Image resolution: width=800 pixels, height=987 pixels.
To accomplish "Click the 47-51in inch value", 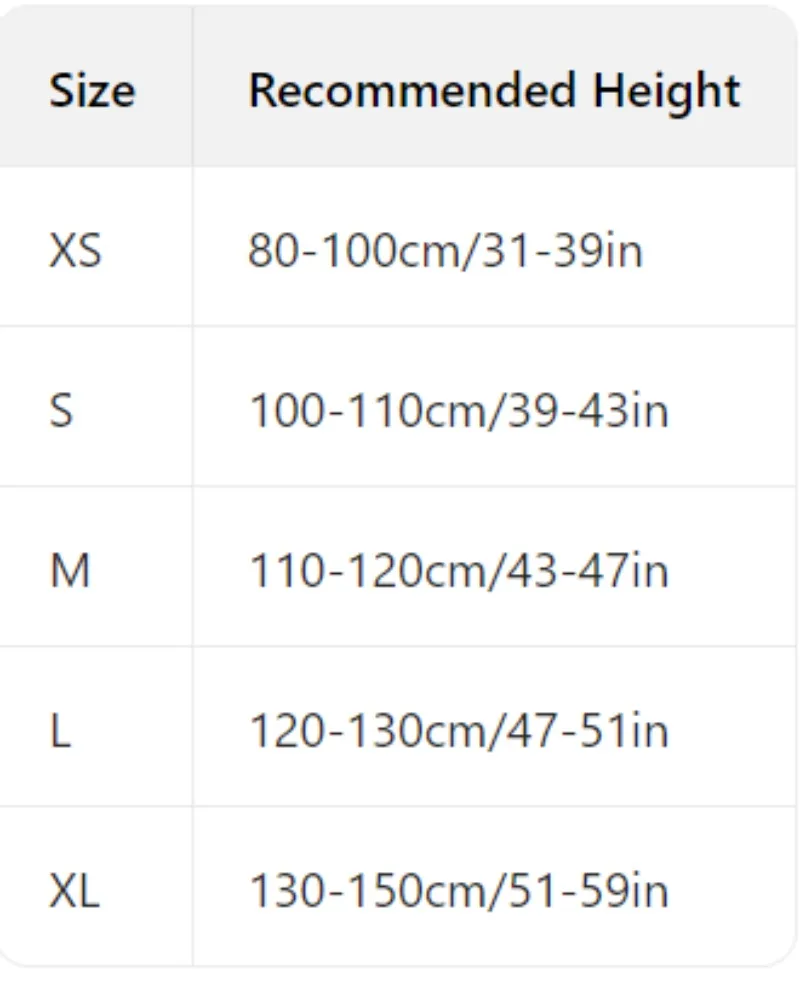I will click(586, 731).
